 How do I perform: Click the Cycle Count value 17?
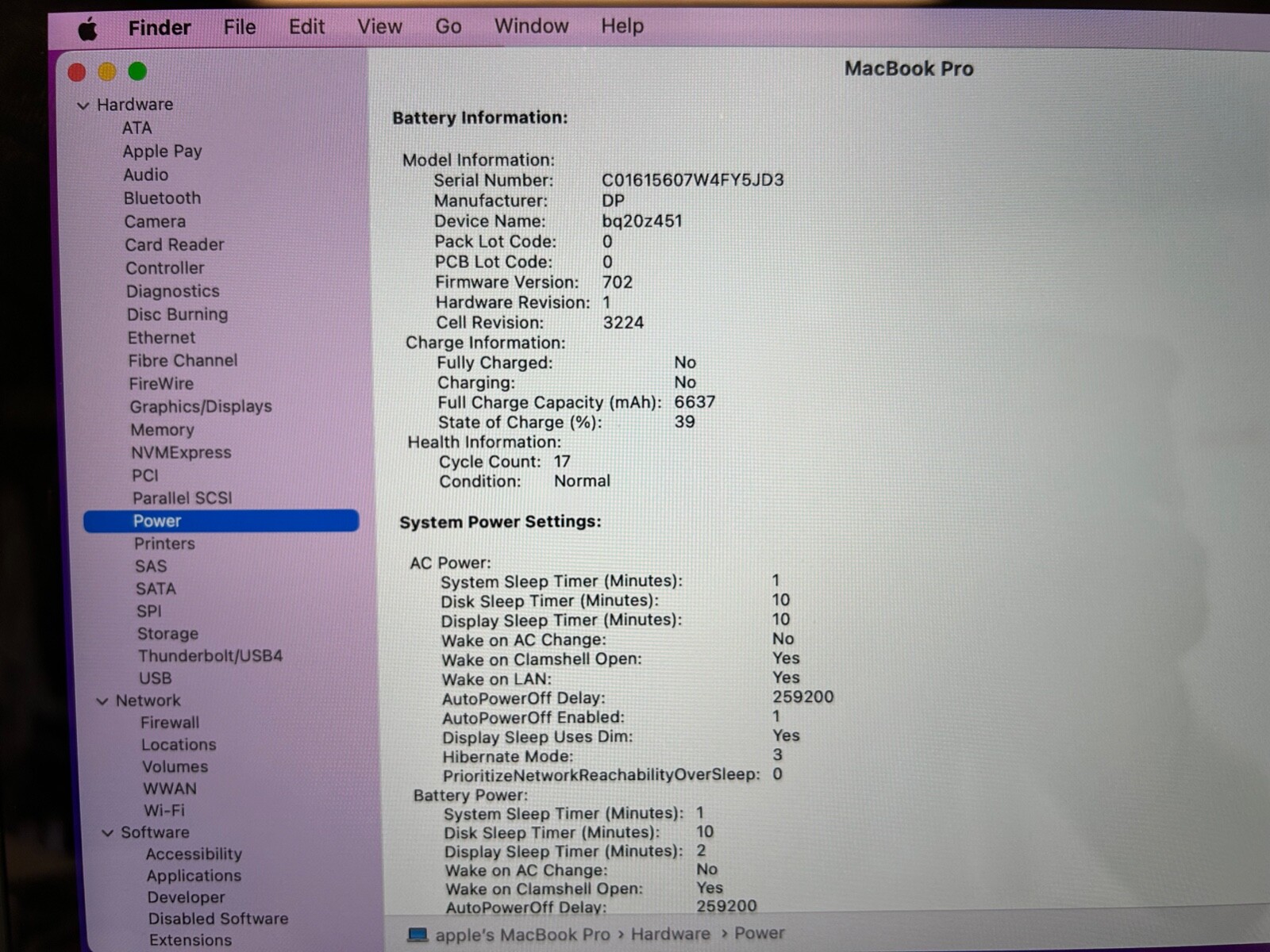pos(562,462)
